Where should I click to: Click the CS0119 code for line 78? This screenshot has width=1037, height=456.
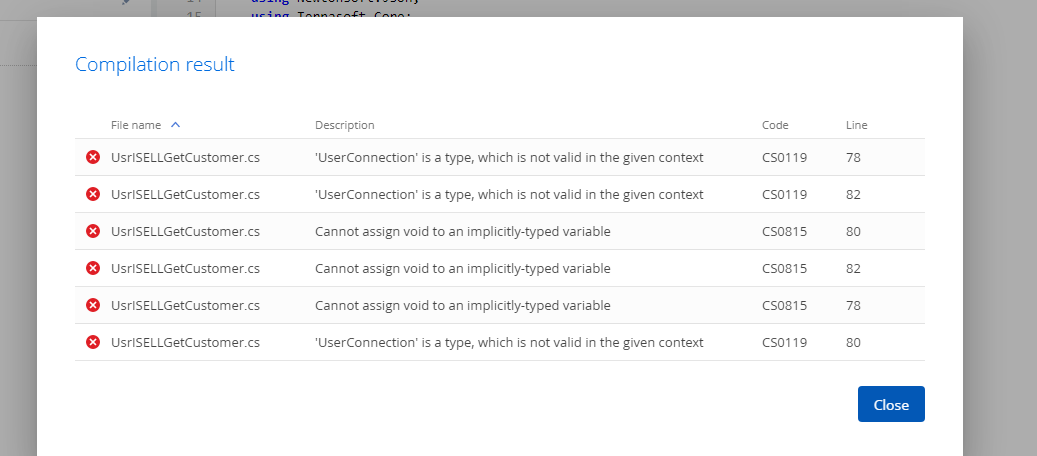click(x=784, y=158)
